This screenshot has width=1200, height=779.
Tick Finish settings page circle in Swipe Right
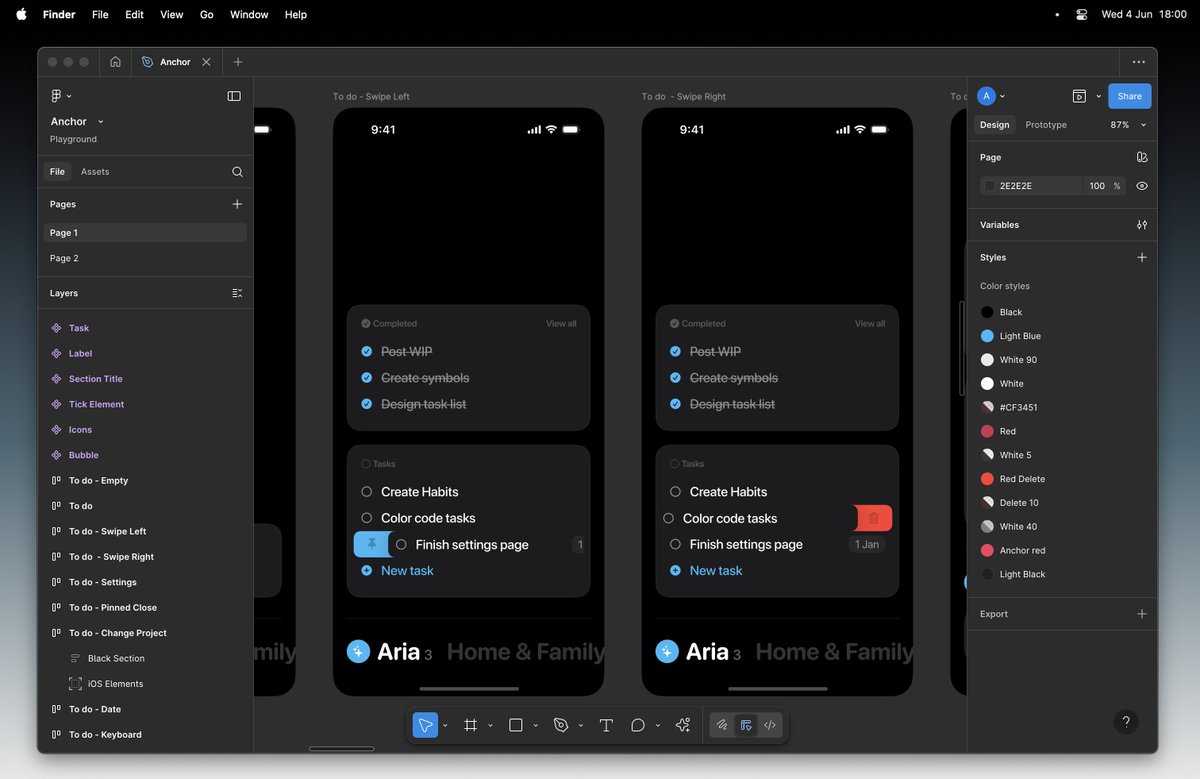pos(676,544)
